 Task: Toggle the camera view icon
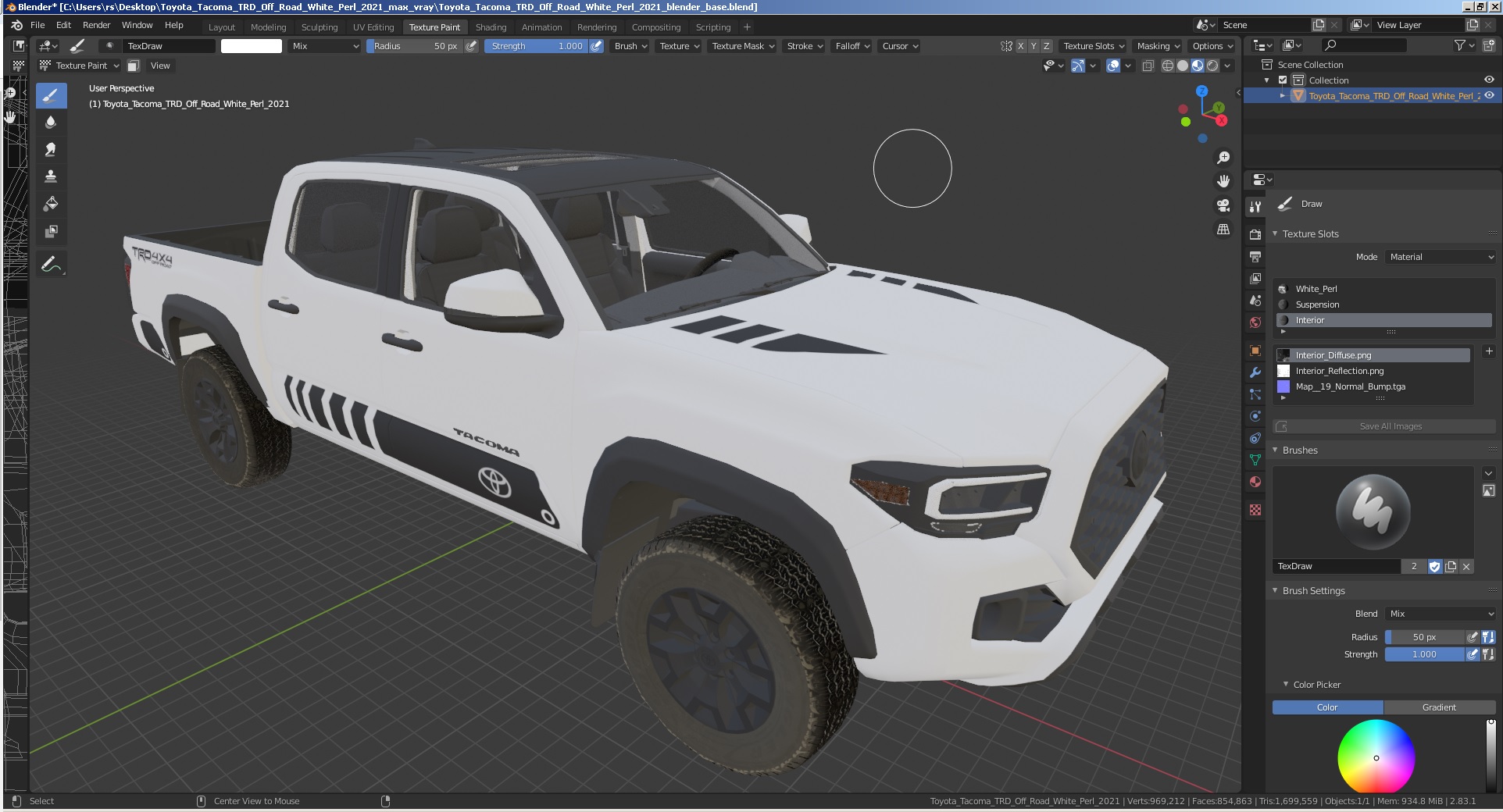tap(1223, 205)
